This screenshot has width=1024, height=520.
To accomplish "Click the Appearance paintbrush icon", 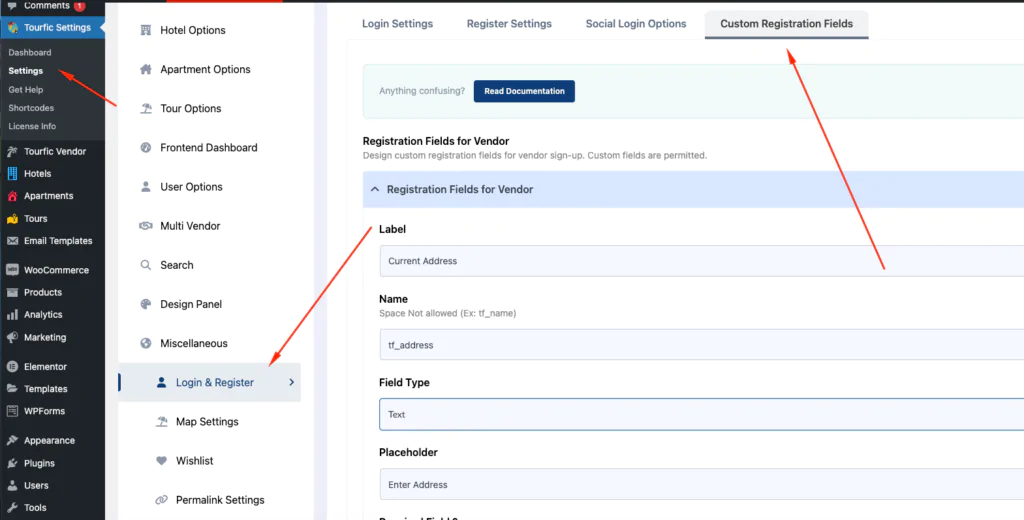I will [x=12, y=440].
